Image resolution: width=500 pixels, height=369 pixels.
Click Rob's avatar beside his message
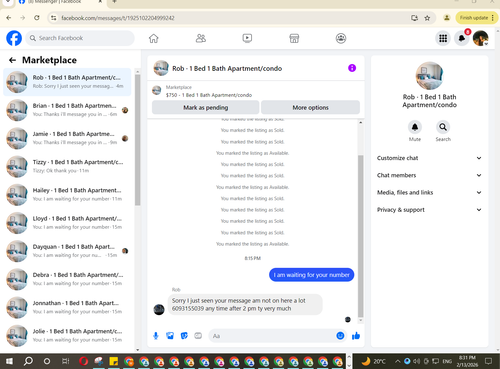tap(159, 310)
